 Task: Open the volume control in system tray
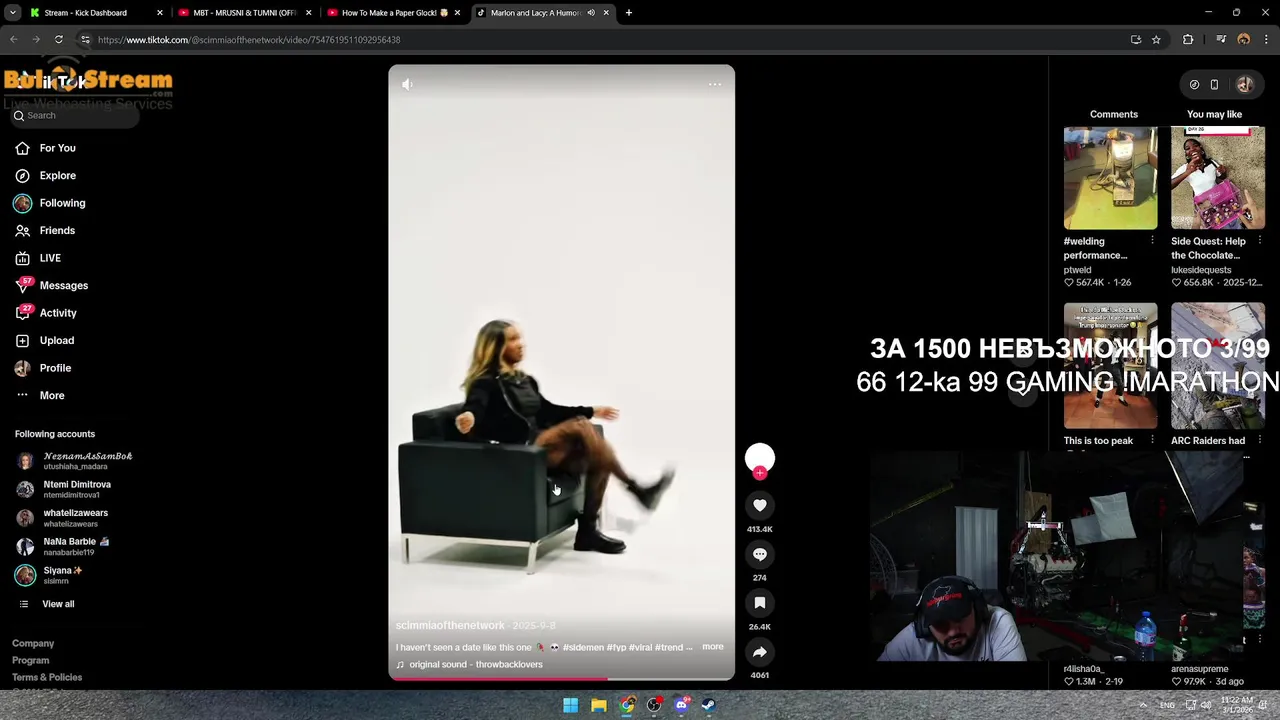point(1205,705)
